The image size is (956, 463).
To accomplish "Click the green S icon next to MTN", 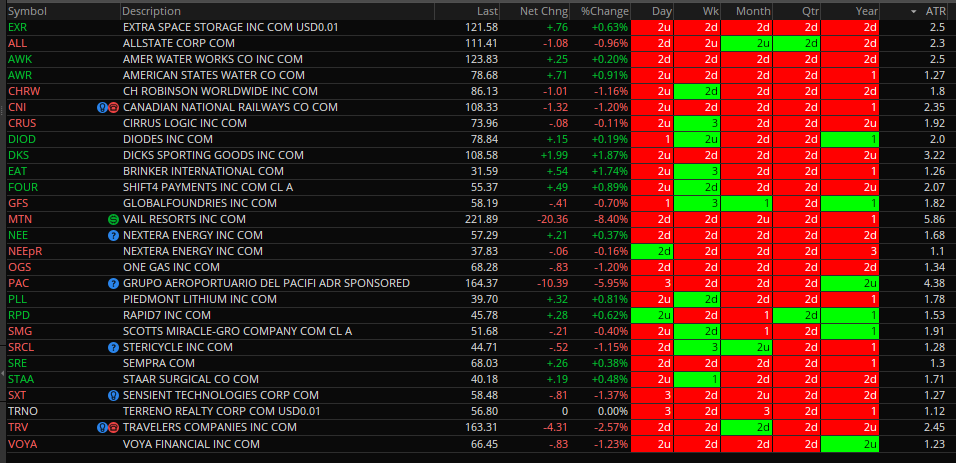I will tap(113, 219).
